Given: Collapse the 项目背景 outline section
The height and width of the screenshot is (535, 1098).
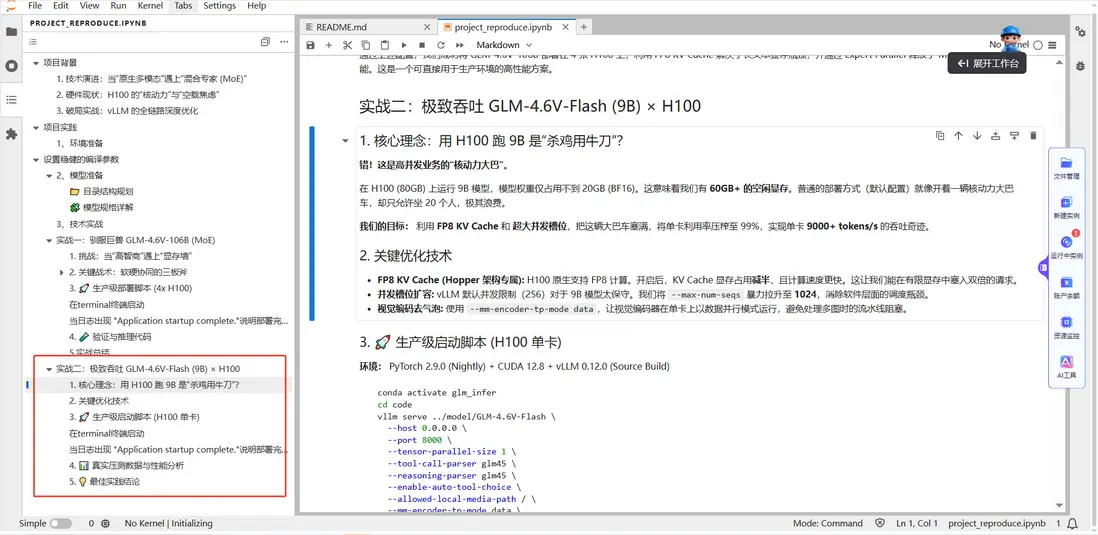Looking at the screenshot, I should pyautogui.click(x=36, y=62).
